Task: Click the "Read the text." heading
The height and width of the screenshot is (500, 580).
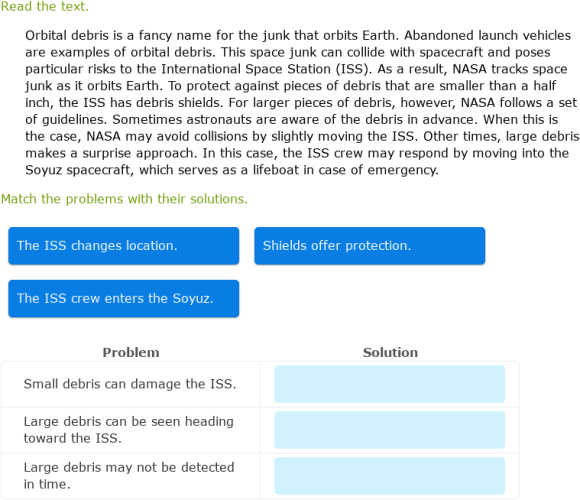Action: pos(45,7)
